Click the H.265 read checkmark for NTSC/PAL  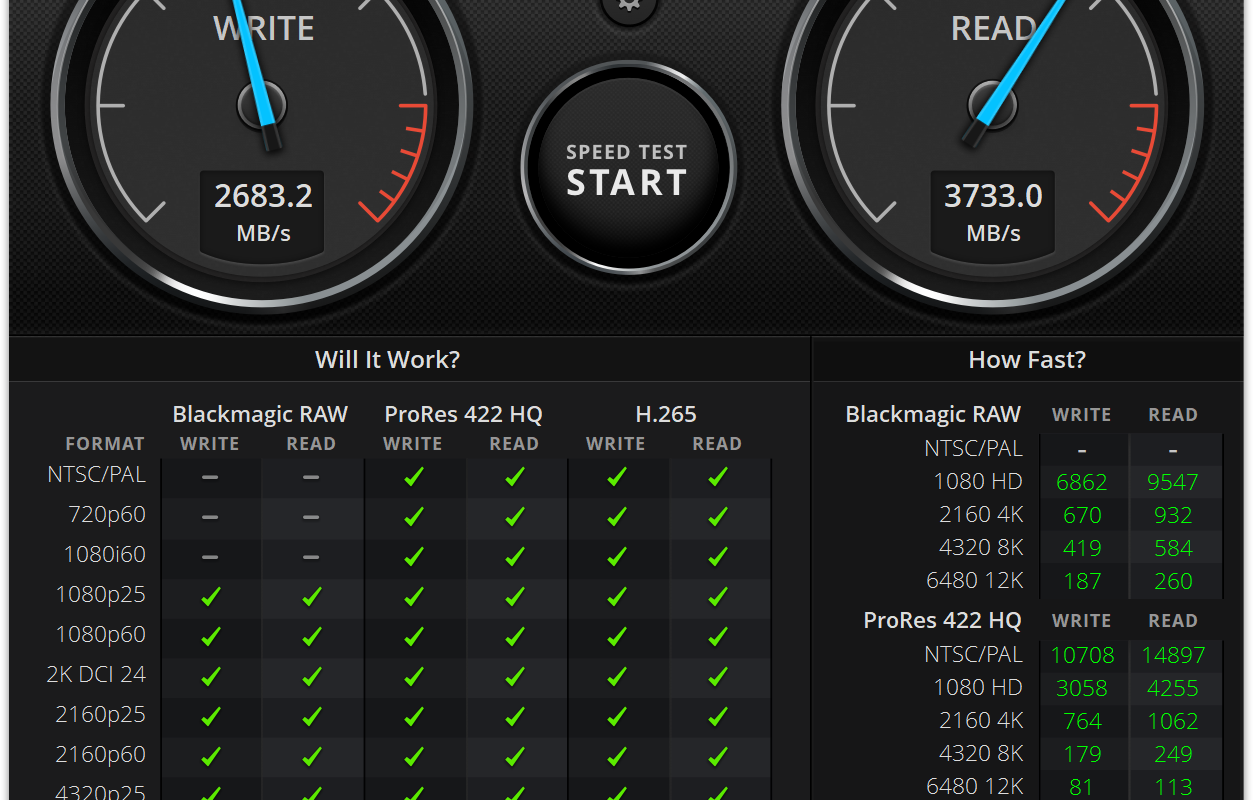718,477
